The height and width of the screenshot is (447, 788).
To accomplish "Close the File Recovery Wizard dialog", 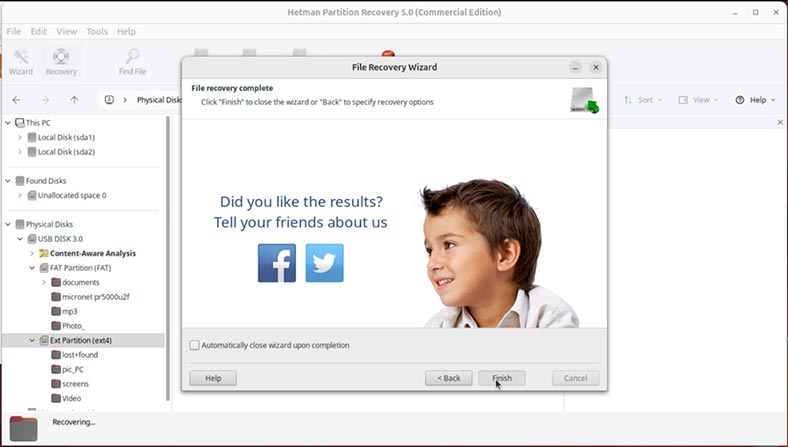I will [x=596, y=67].
